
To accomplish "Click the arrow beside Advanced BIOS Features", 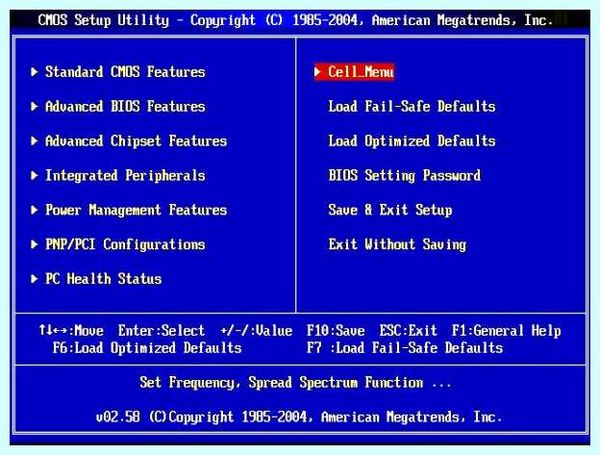I will pyautogui.click(x=34, y=106).
